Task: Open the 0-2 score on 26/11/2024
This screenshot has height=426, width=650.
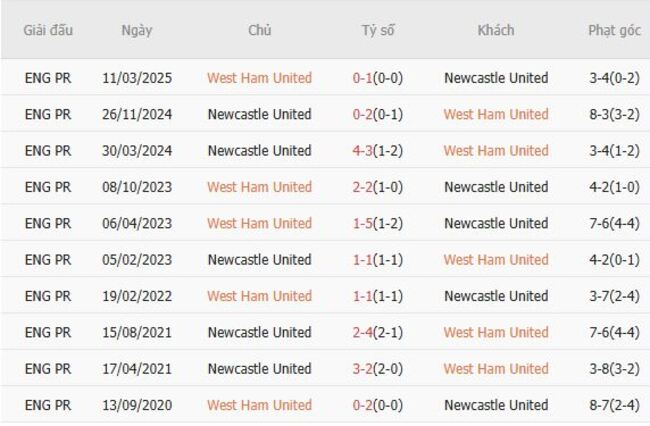Action: (363, 114)
